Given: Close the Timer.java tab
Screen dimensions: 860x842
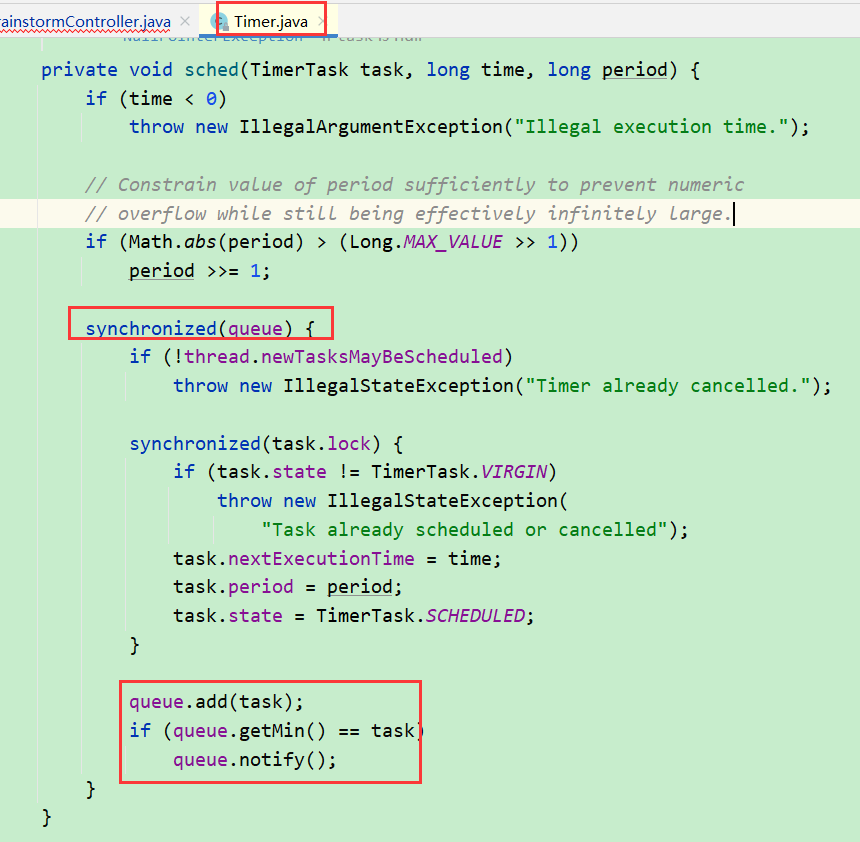Looking at the screenshot, I should (x=321, y=21).
